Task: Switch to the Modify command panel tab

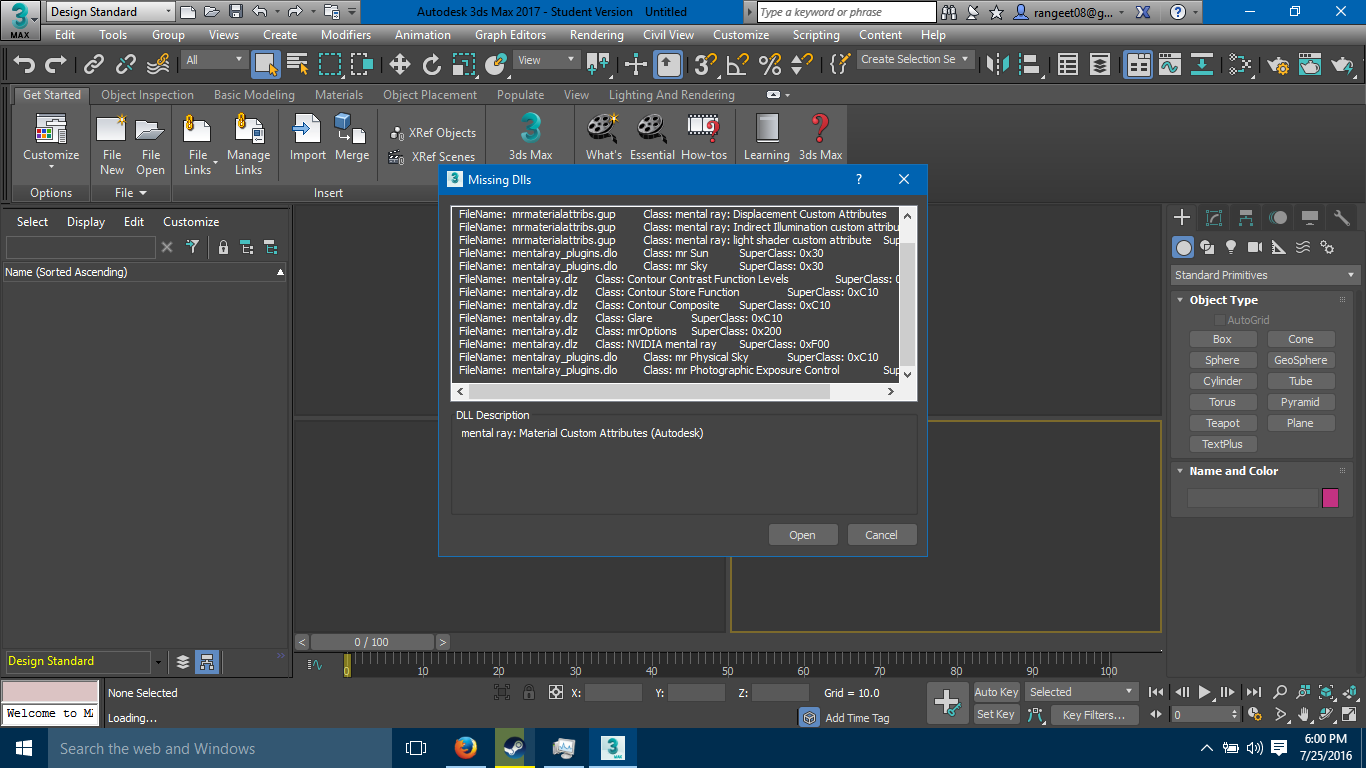Action: pyautogui.click(x=1214, y=217)
